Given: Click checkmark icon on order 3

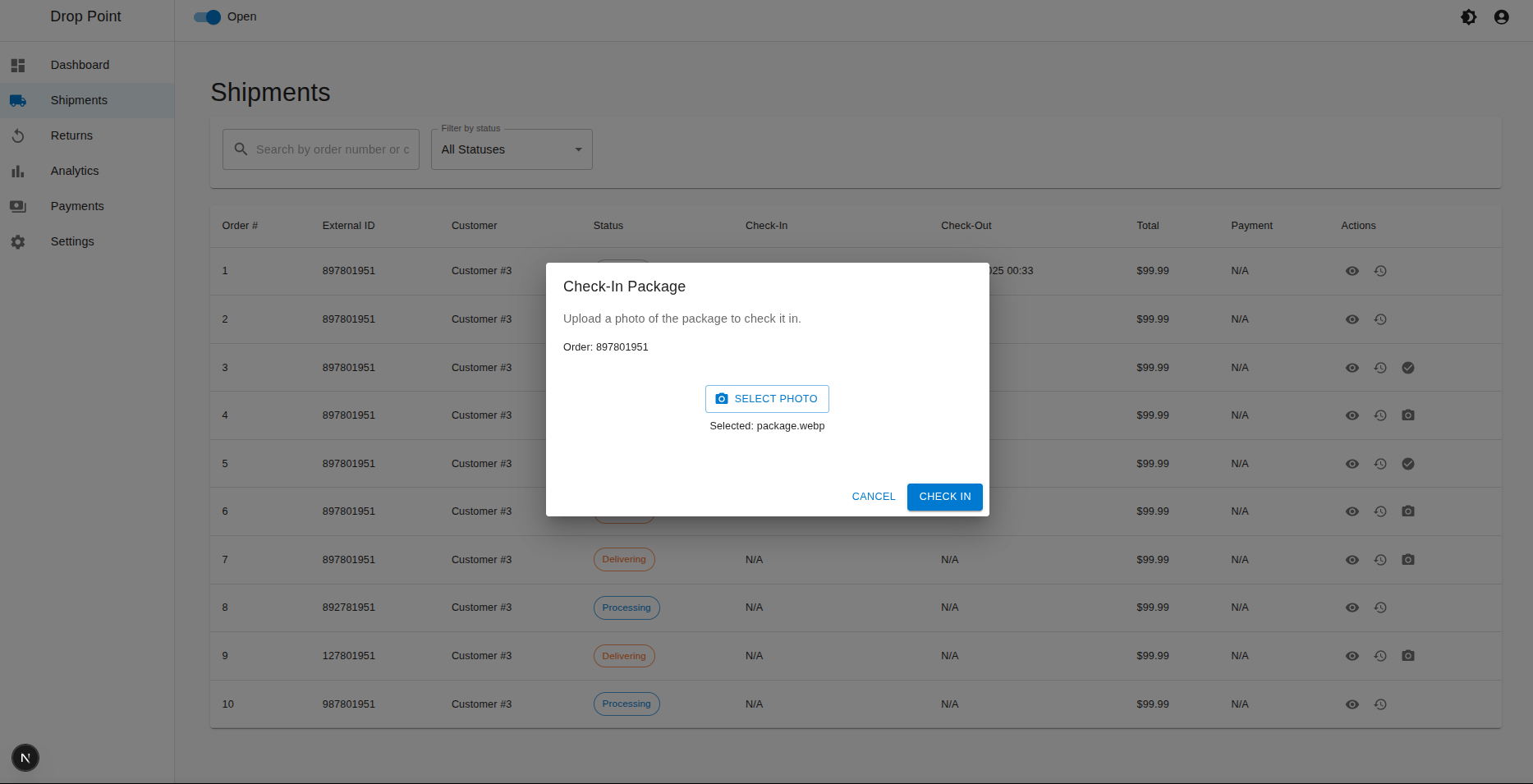Looking at the screenshot, I should click(x=1408, y=368).
